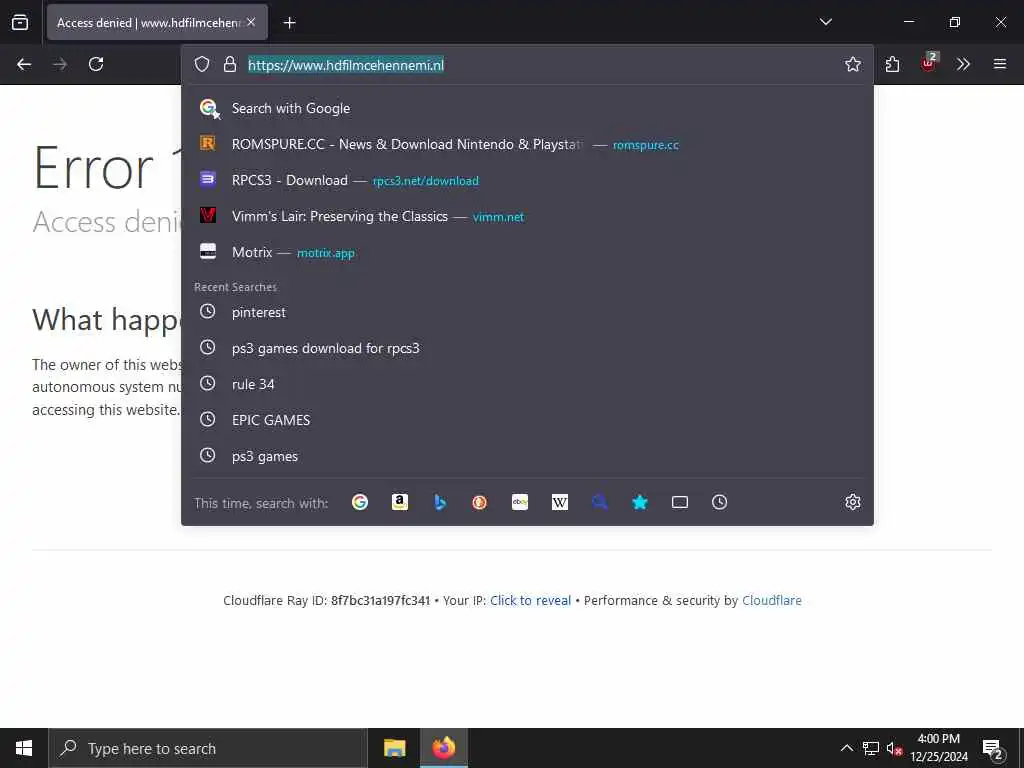Click the padlock site information icon
1024x768 pixels.
coord(230,64)
